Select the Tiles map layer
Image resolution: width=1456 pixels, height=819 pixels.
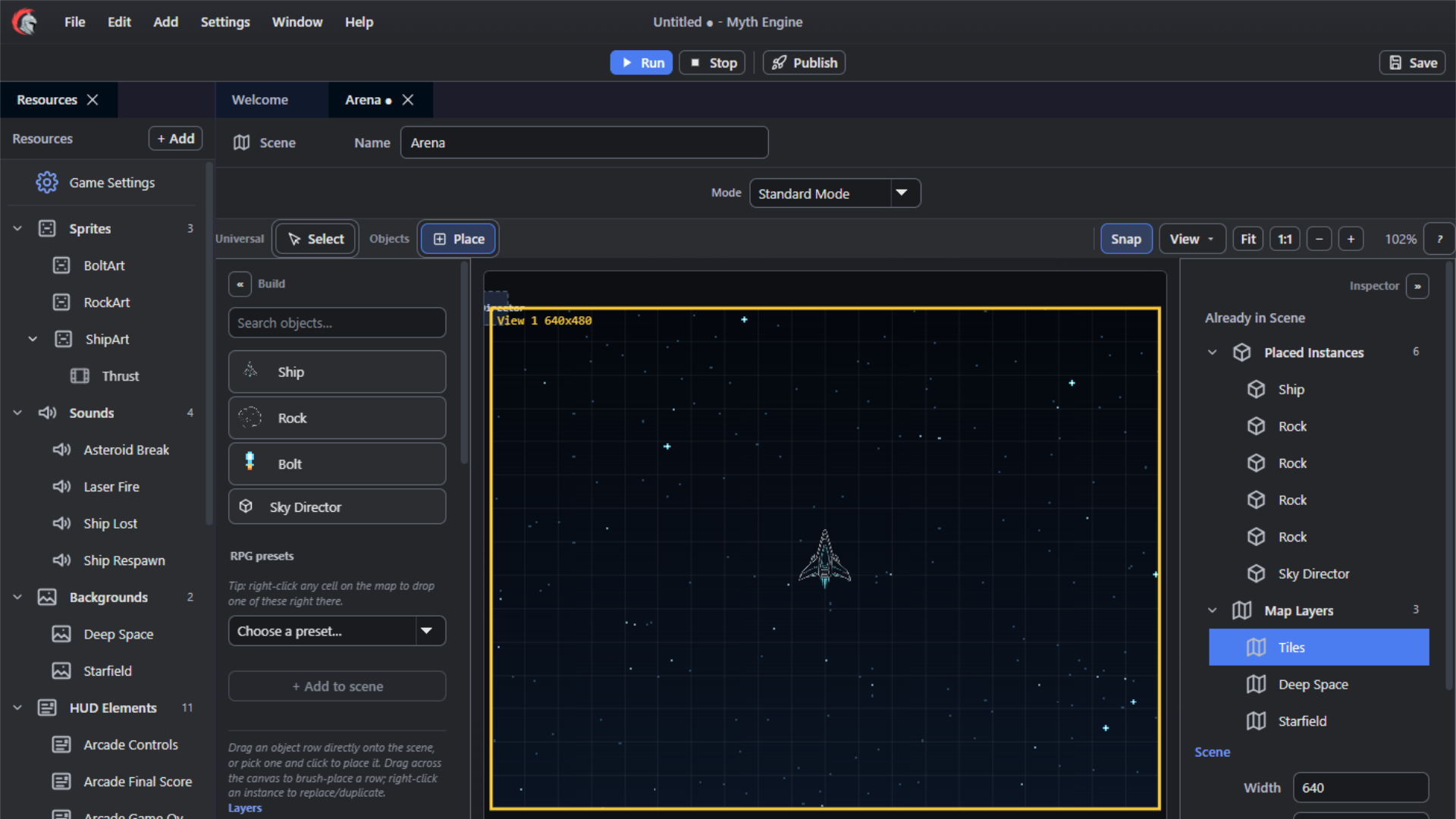(x=1319, y=648)
